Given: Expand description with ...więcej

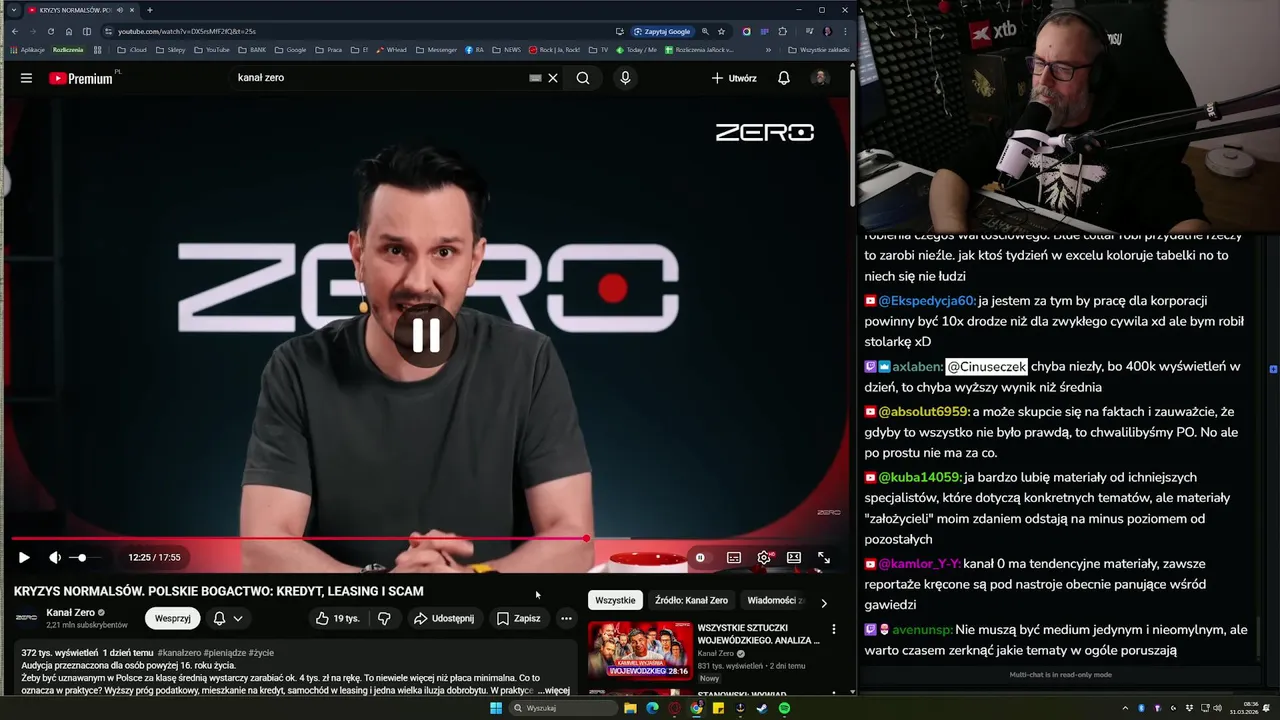Looking at the screenshot, I should pyautogui.click(x=553, y=690).
